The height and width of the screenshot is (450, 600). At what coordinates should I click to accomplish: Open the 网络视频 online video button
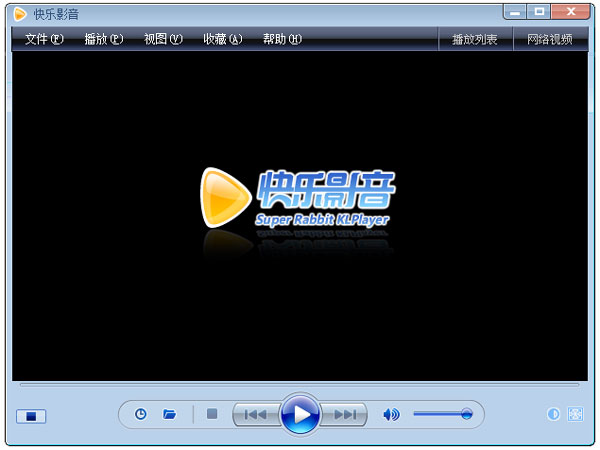click(x=550, y=39)
